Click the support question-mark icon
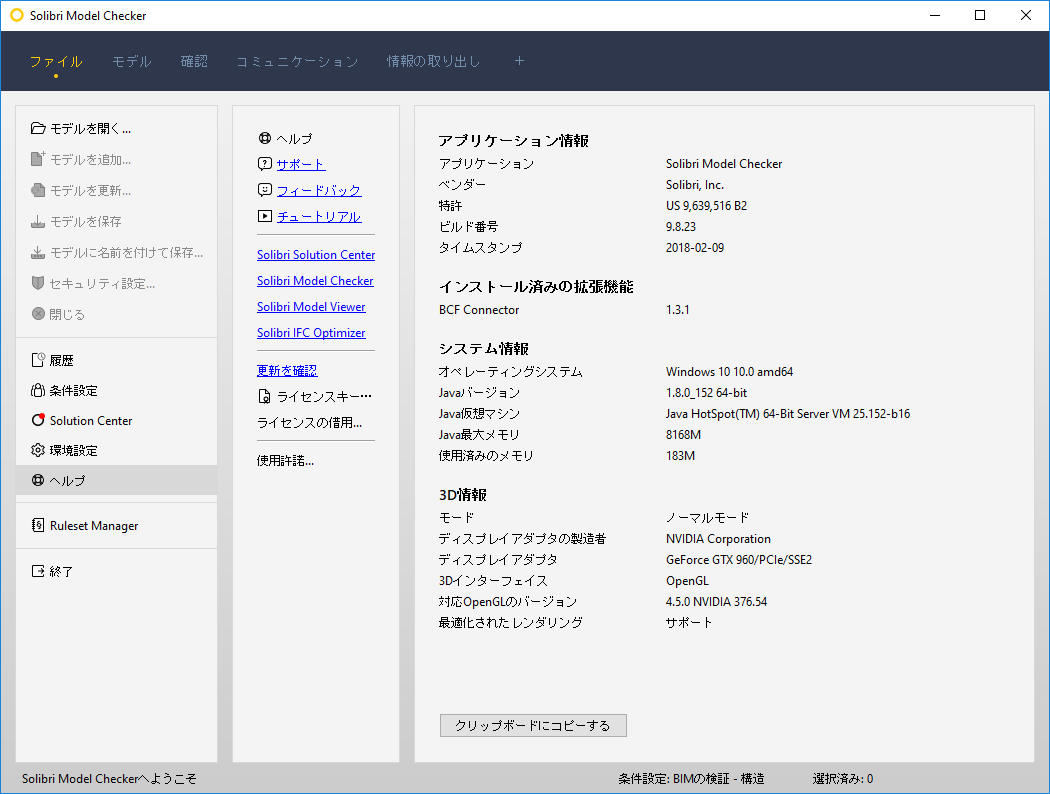 pos(265,163)
